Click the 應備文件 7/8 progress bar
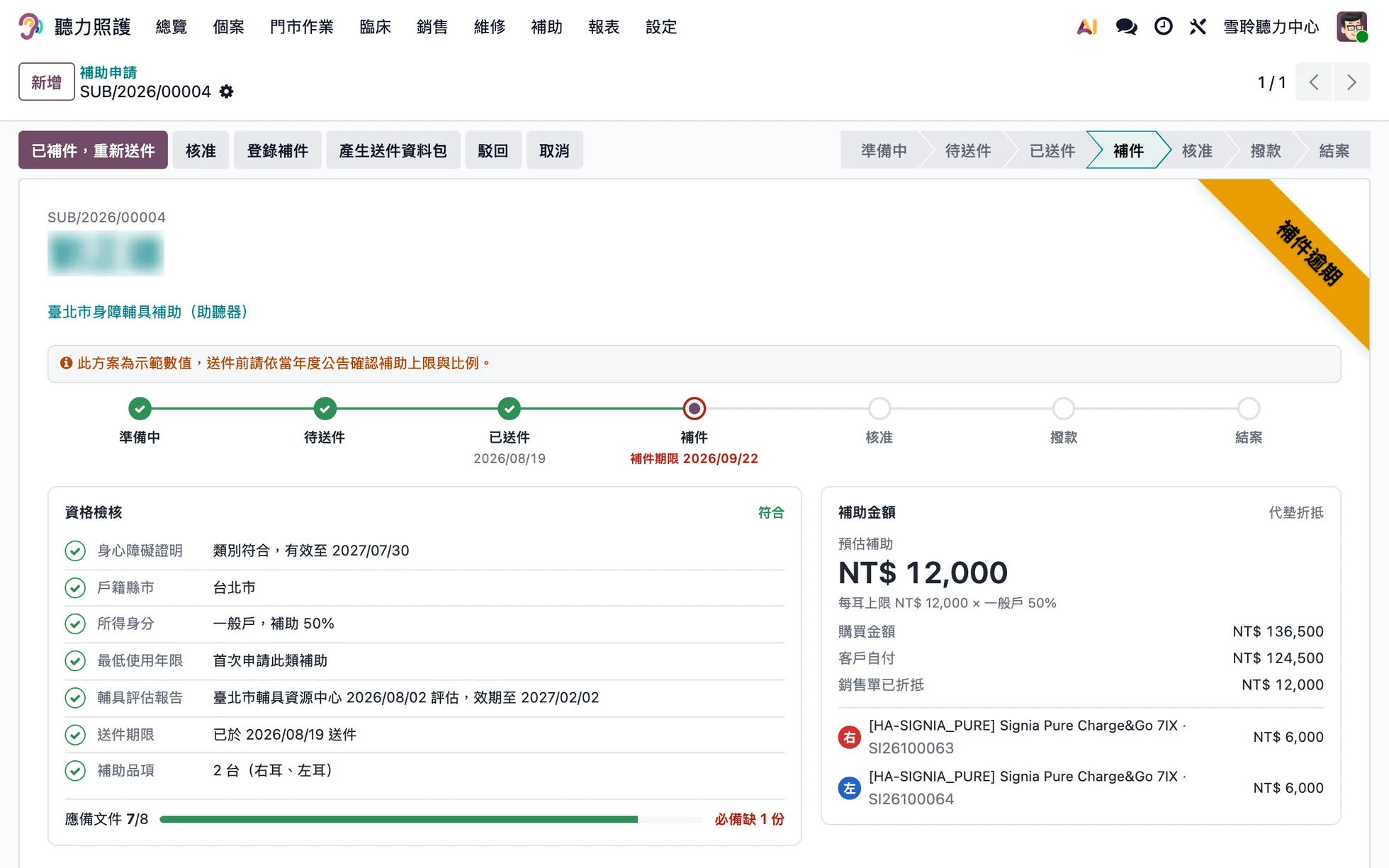The width and height of the screenshot is (1389, 868). 431,819
